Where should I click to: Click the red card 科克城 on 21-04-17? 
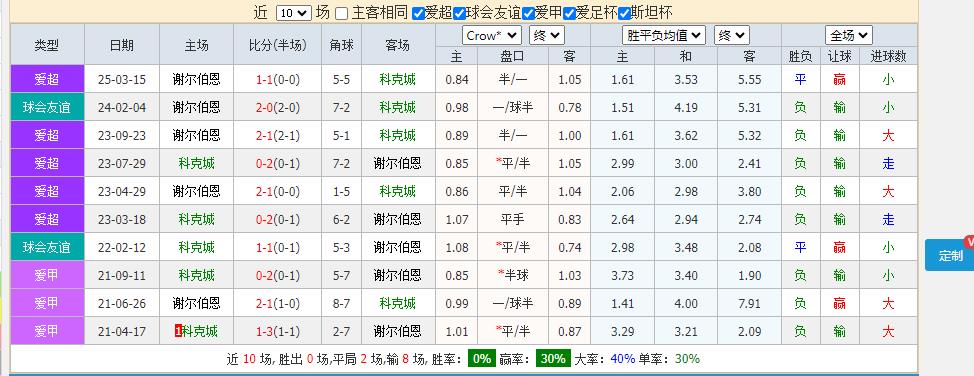tap(196, 331)
